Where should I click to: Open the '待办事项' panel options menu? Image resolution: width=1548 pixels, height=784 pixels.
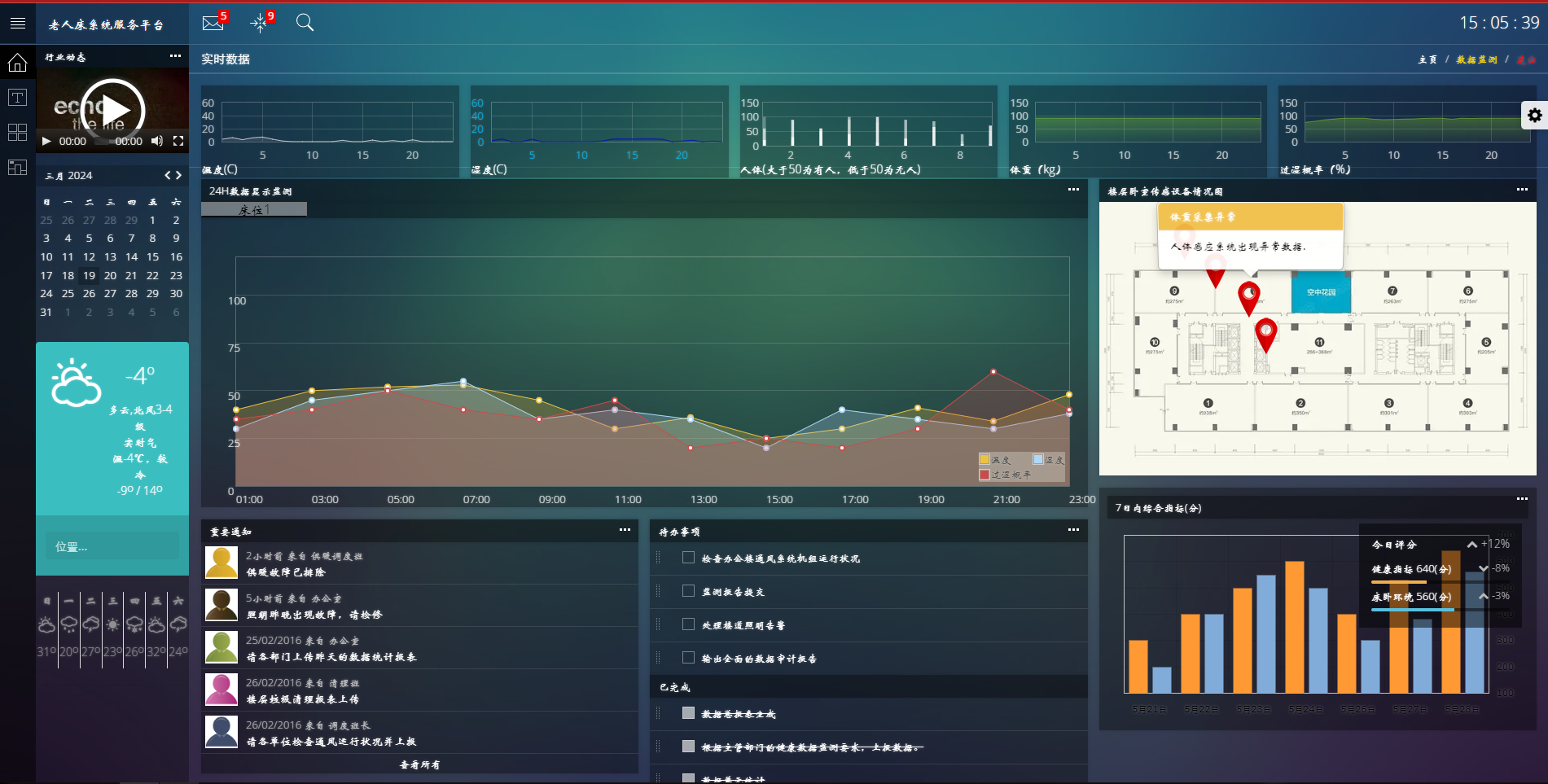tap(1073, 530)
